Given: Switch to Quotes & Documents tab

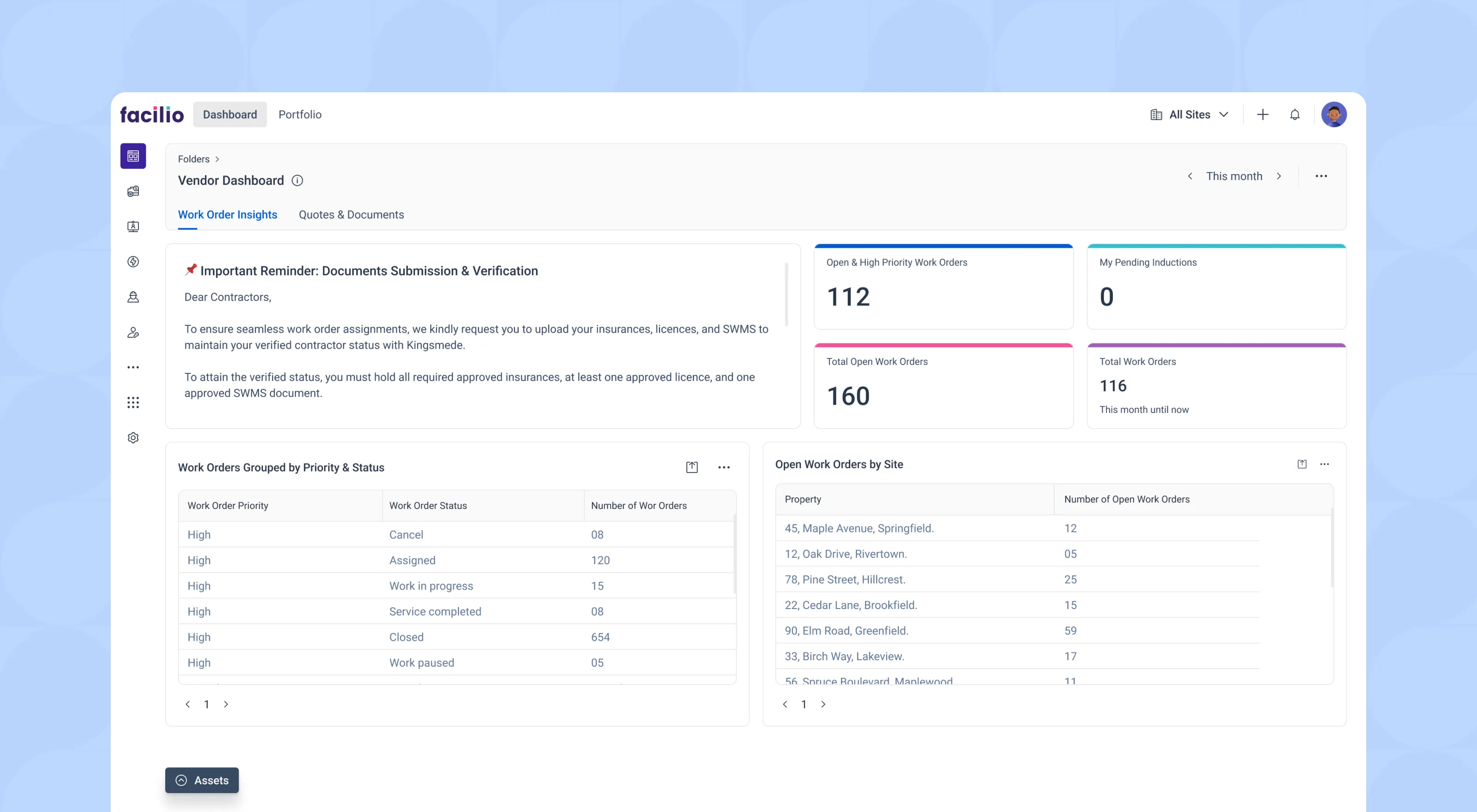Looking at the screenshot, I should tap(351, 215).
